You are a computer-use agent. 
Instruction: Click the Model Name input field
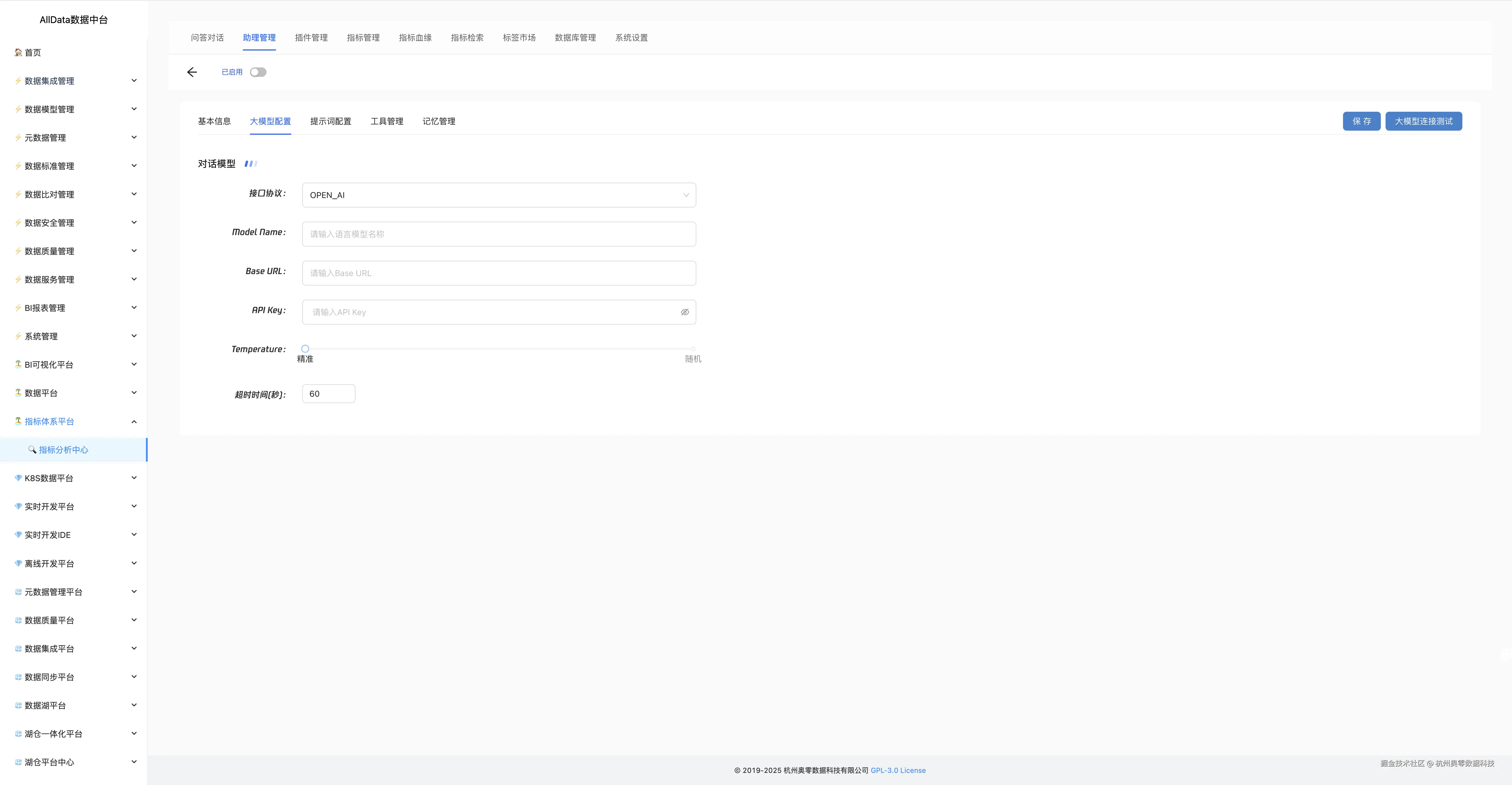499,234
